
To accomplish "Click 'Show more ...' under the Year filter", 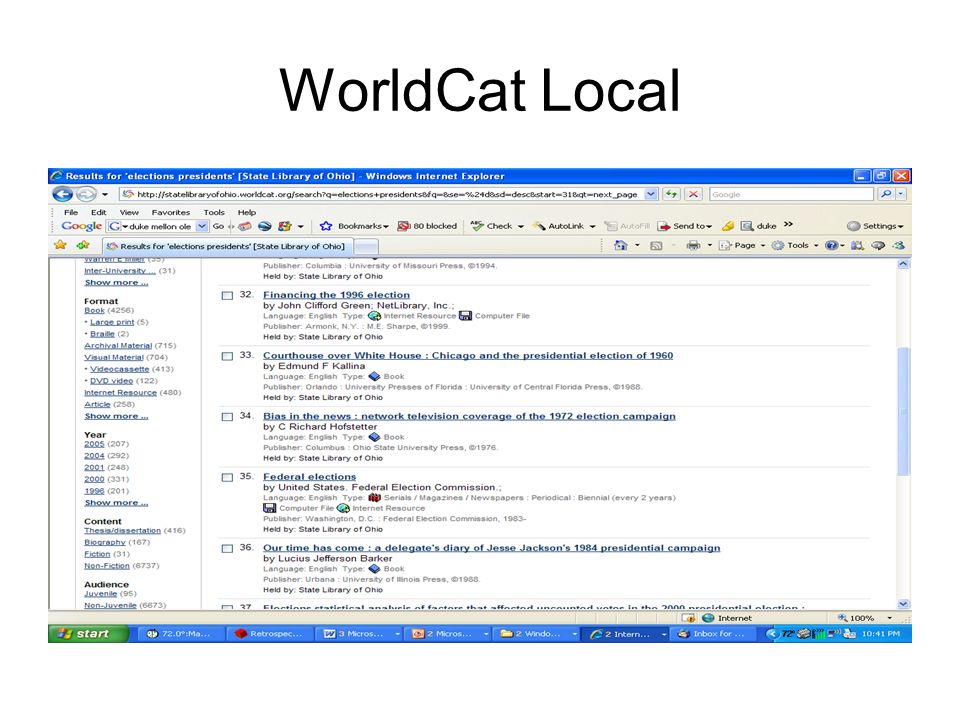I will [116, 503].
